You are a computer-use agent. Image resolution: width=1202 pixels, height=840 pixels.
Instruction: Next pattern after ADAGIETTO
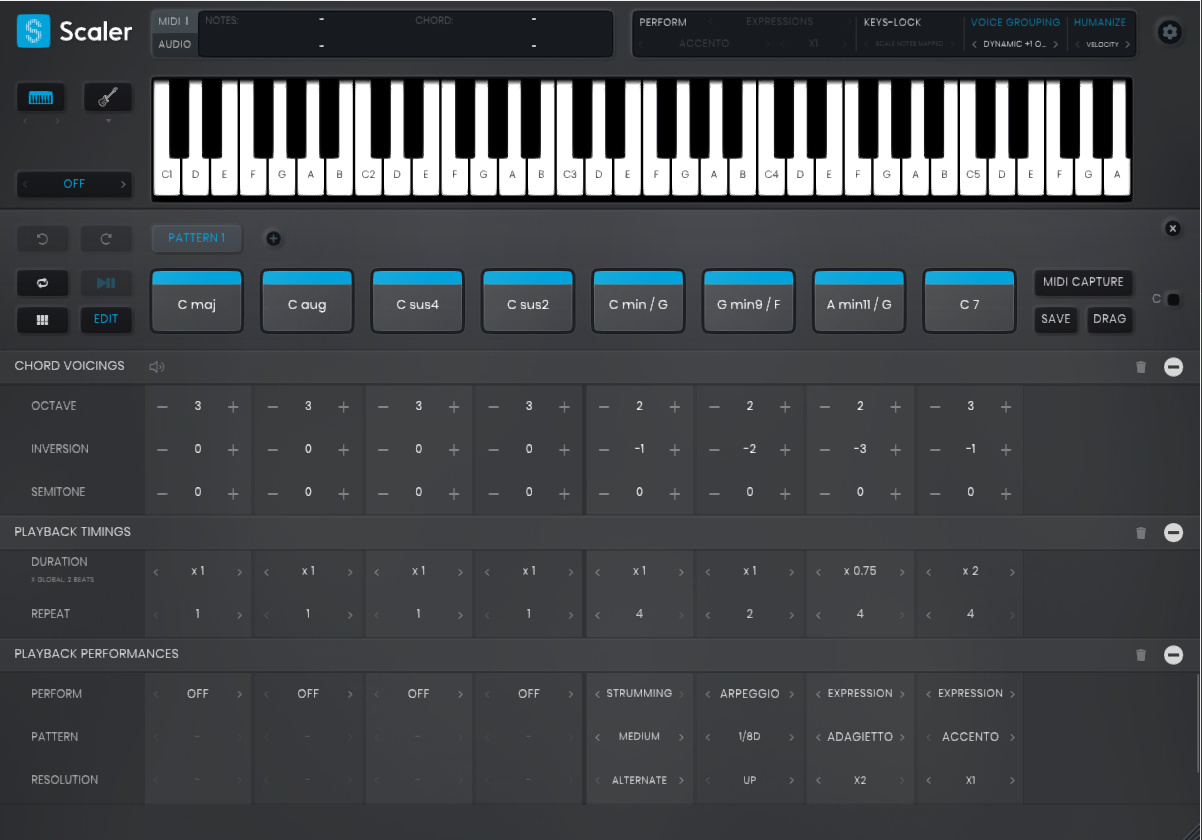tap(902, 737)
